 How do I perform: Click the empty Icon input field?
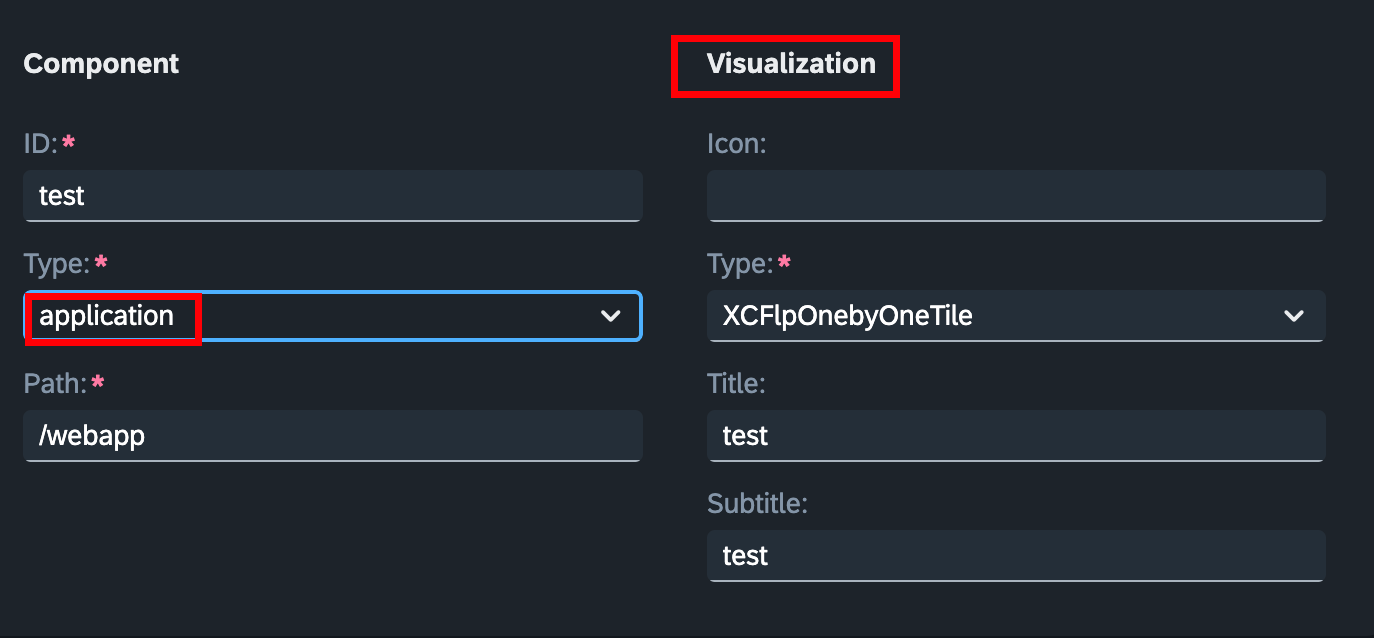point(1016,196)
